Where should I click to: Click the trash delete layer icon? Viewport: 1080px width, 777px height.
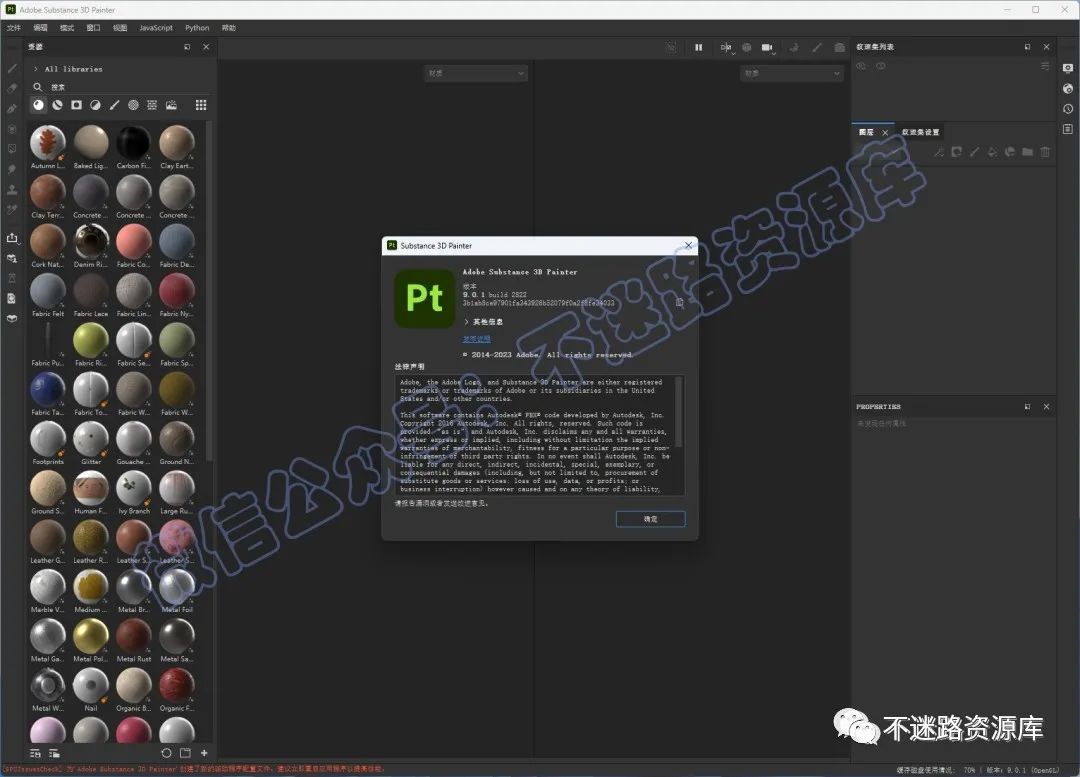pos(1045,152)
